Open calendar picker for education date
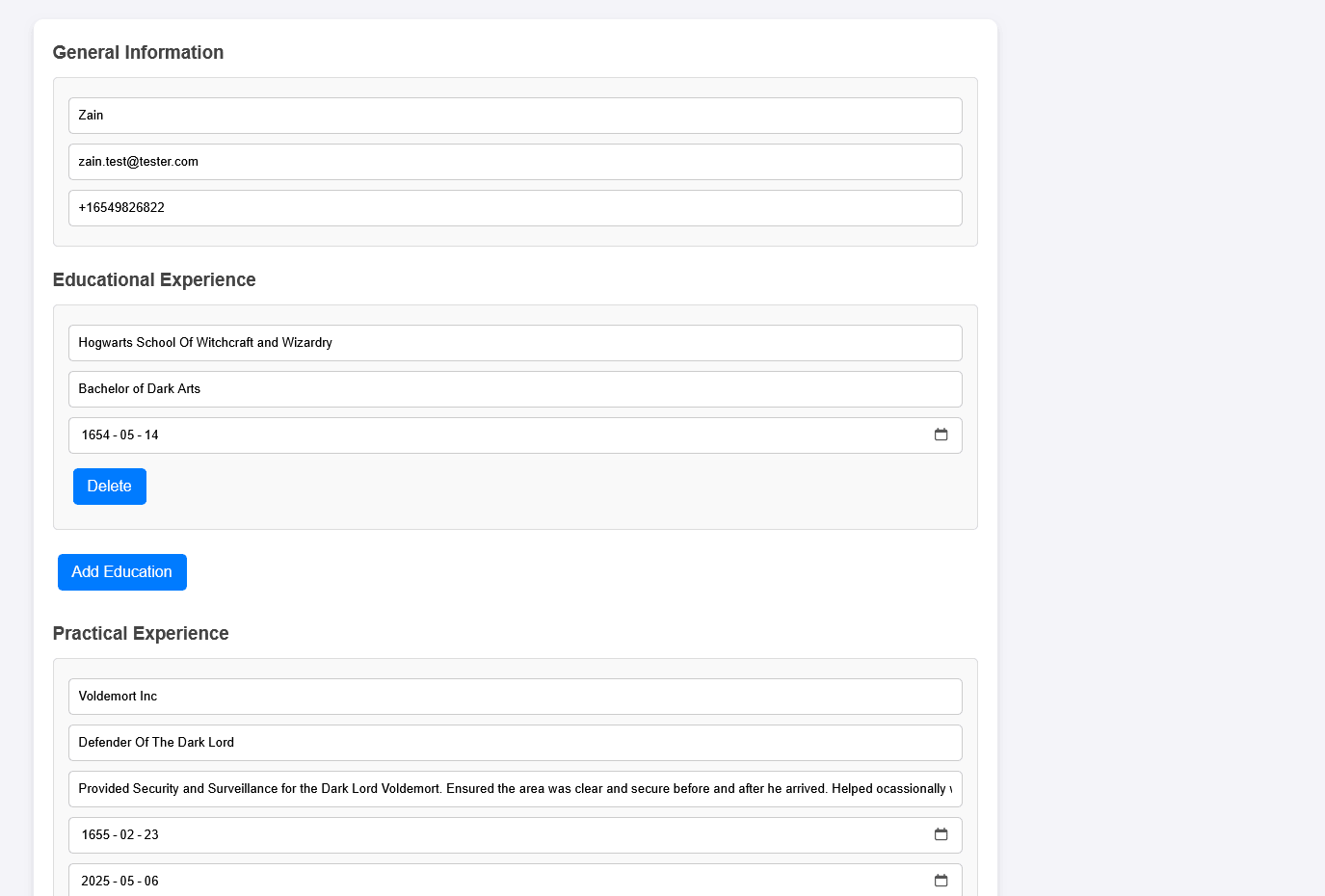This screenshot has width=1325, height=896. click(941, 435)
